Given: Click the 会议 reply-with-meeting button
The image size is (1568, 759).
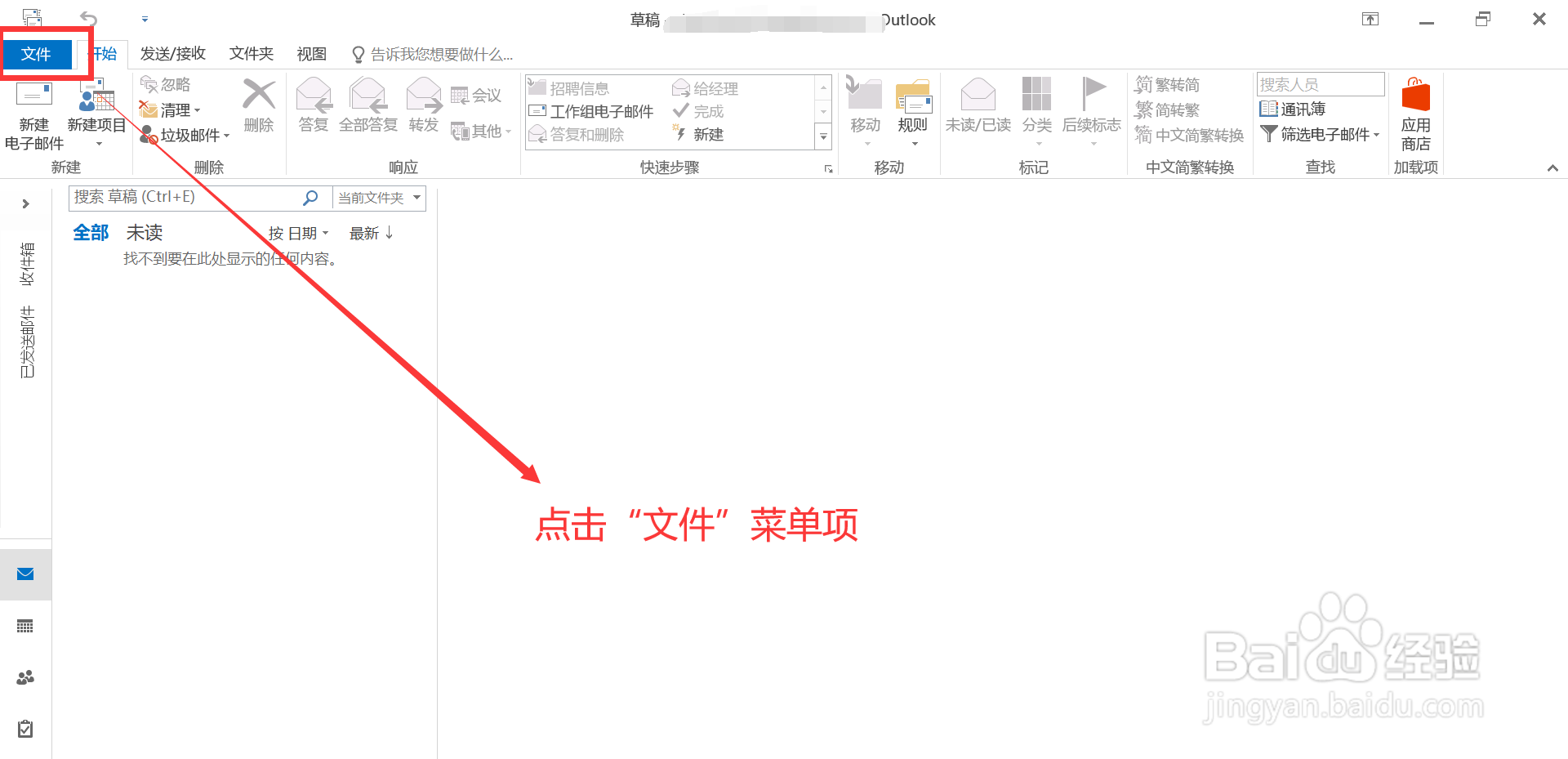Looking at the screenshot, I should (x=477, y=96).
